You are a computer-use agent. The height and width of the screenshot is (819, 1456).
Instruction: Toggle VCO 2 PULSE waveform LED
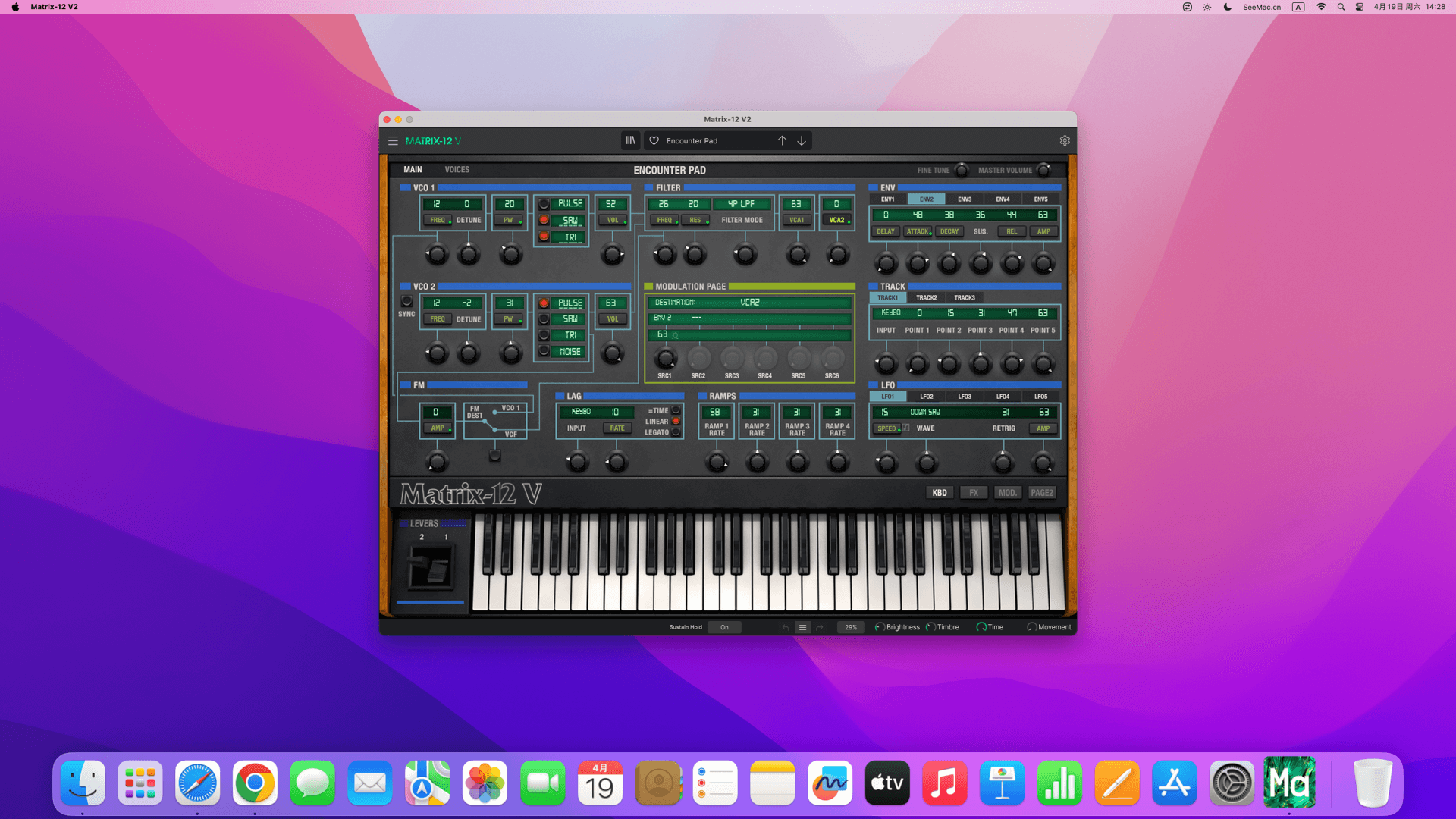(544, 303)
